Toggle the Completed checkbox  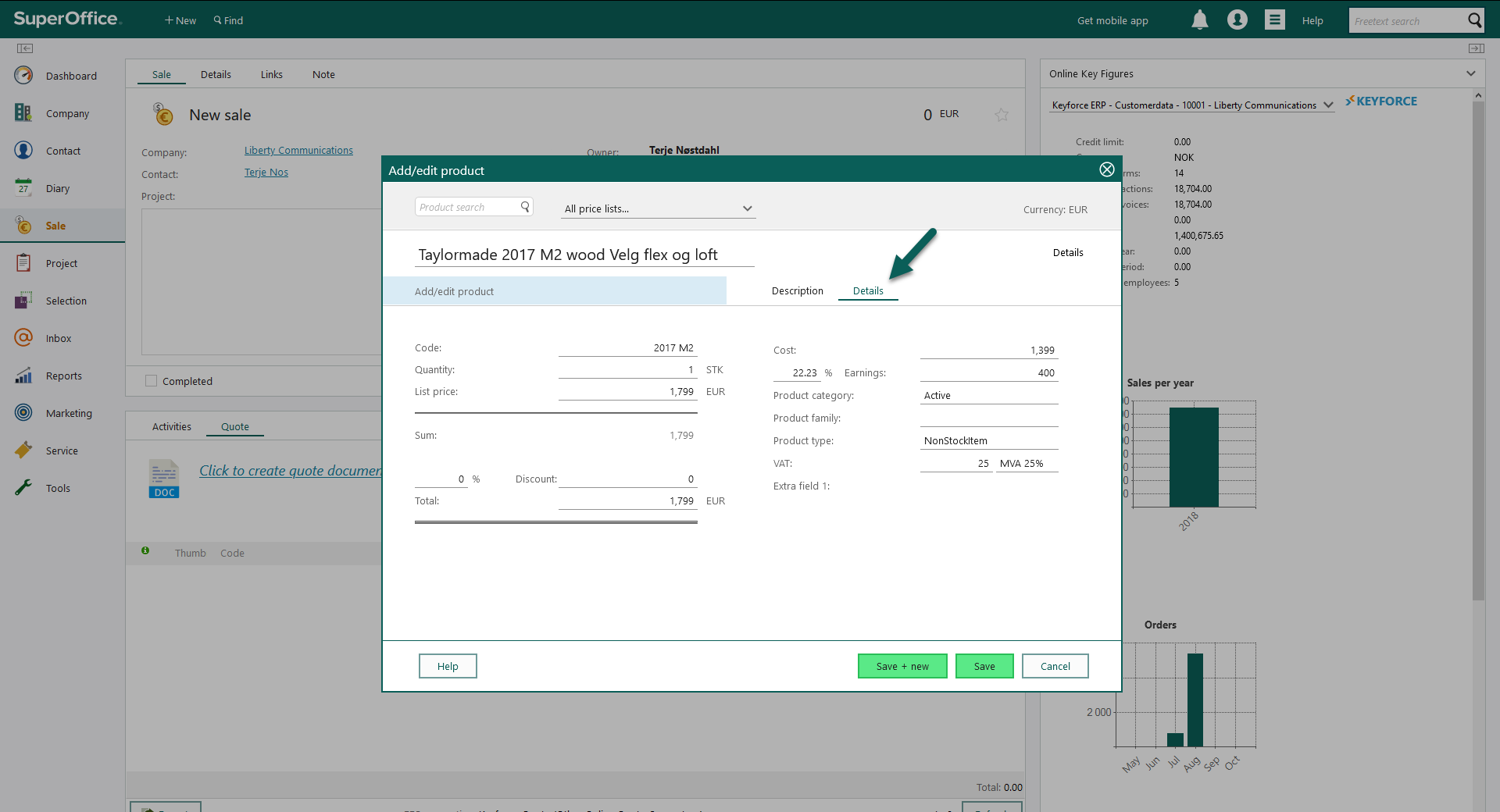pos(151,381)
